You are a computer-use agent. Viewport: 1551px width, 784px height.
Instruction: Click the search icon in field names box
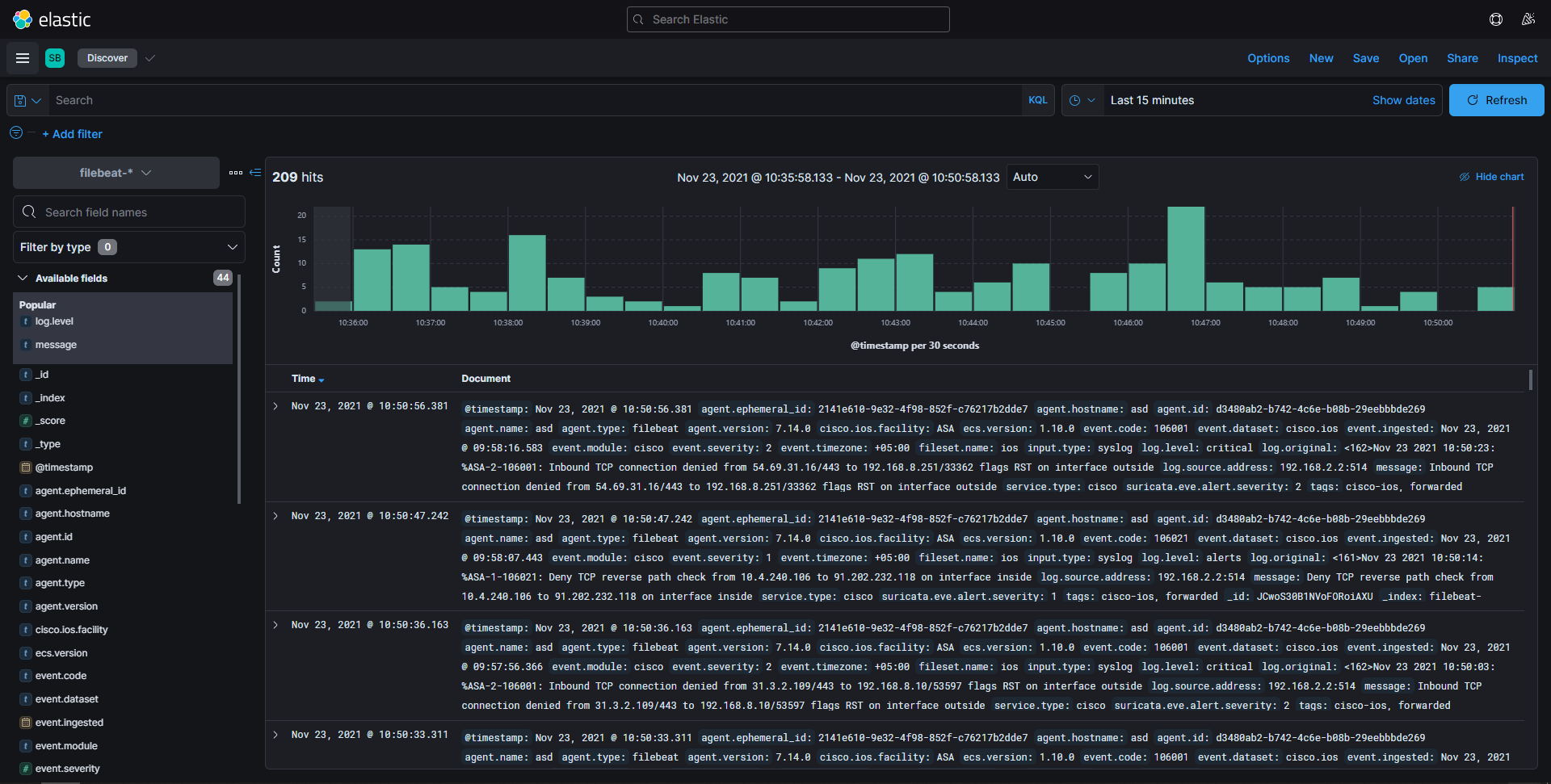(29, 212)
